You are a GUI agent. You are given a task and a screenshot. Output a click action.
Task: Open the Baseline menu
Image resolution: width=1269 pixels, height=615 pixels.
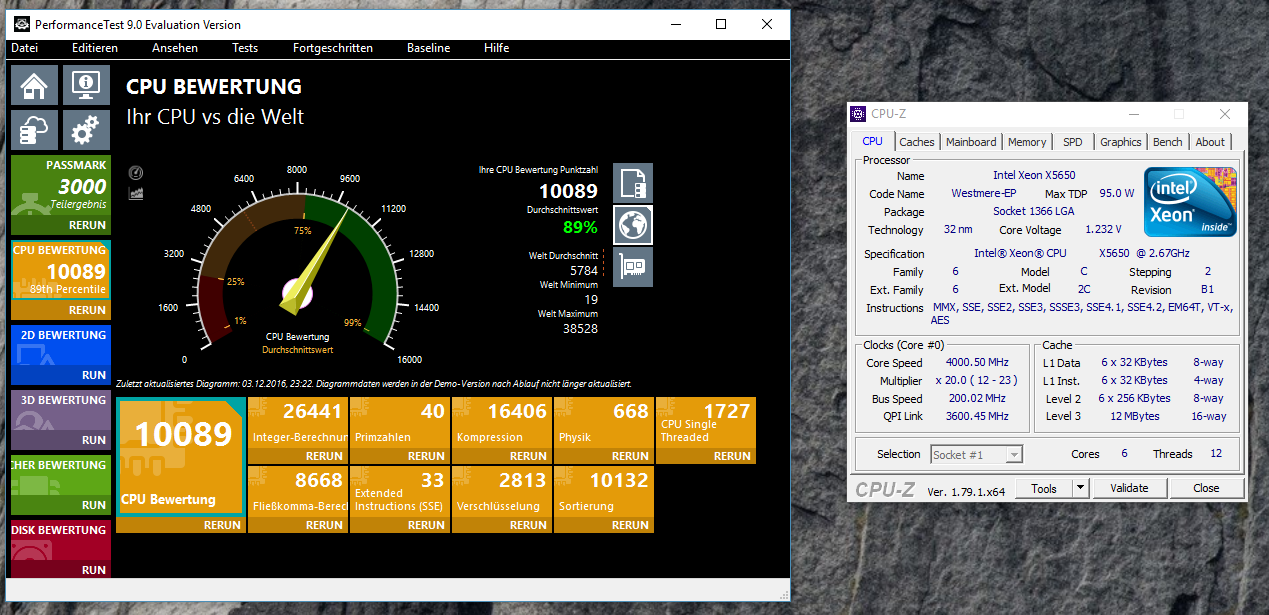point(428,48)
